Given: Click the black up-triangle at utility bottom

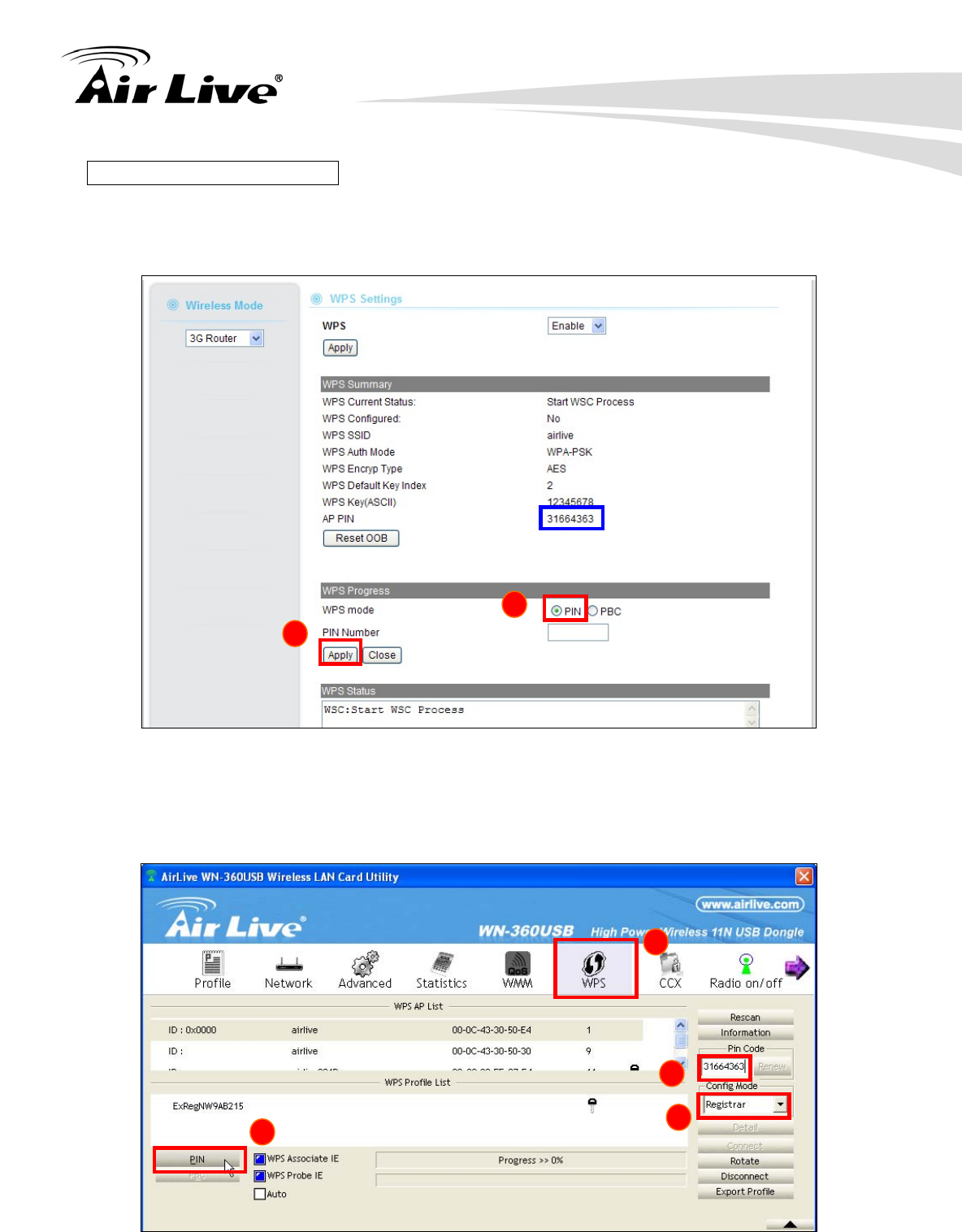Looking at the screenshot, I should tap(789, 1225).
